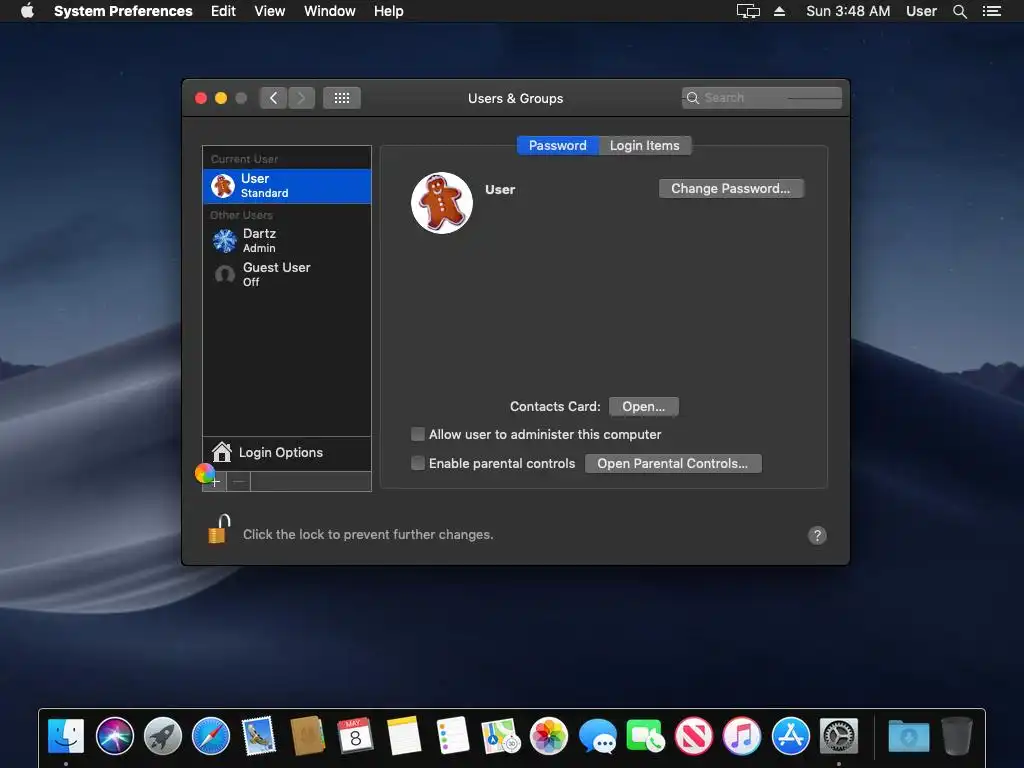Add a new user with plus button

coord(215,482)
